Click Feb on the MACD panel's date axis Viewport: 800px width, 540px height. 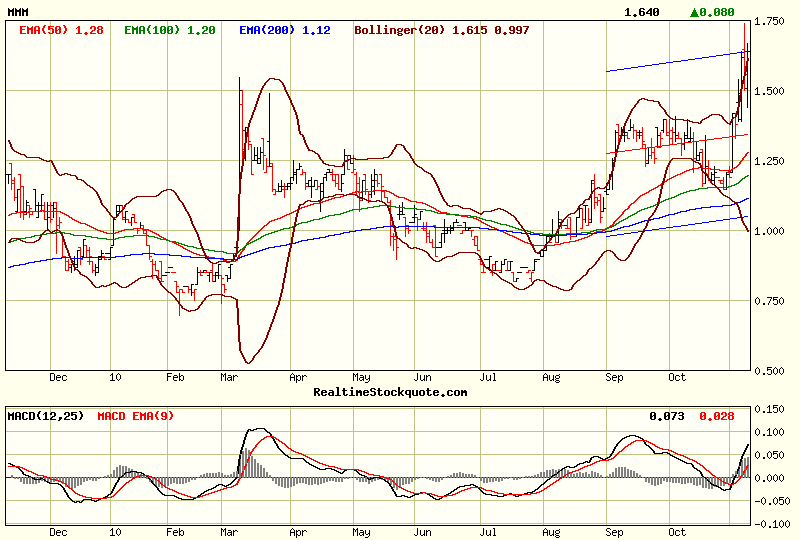[x=175, y=532]
